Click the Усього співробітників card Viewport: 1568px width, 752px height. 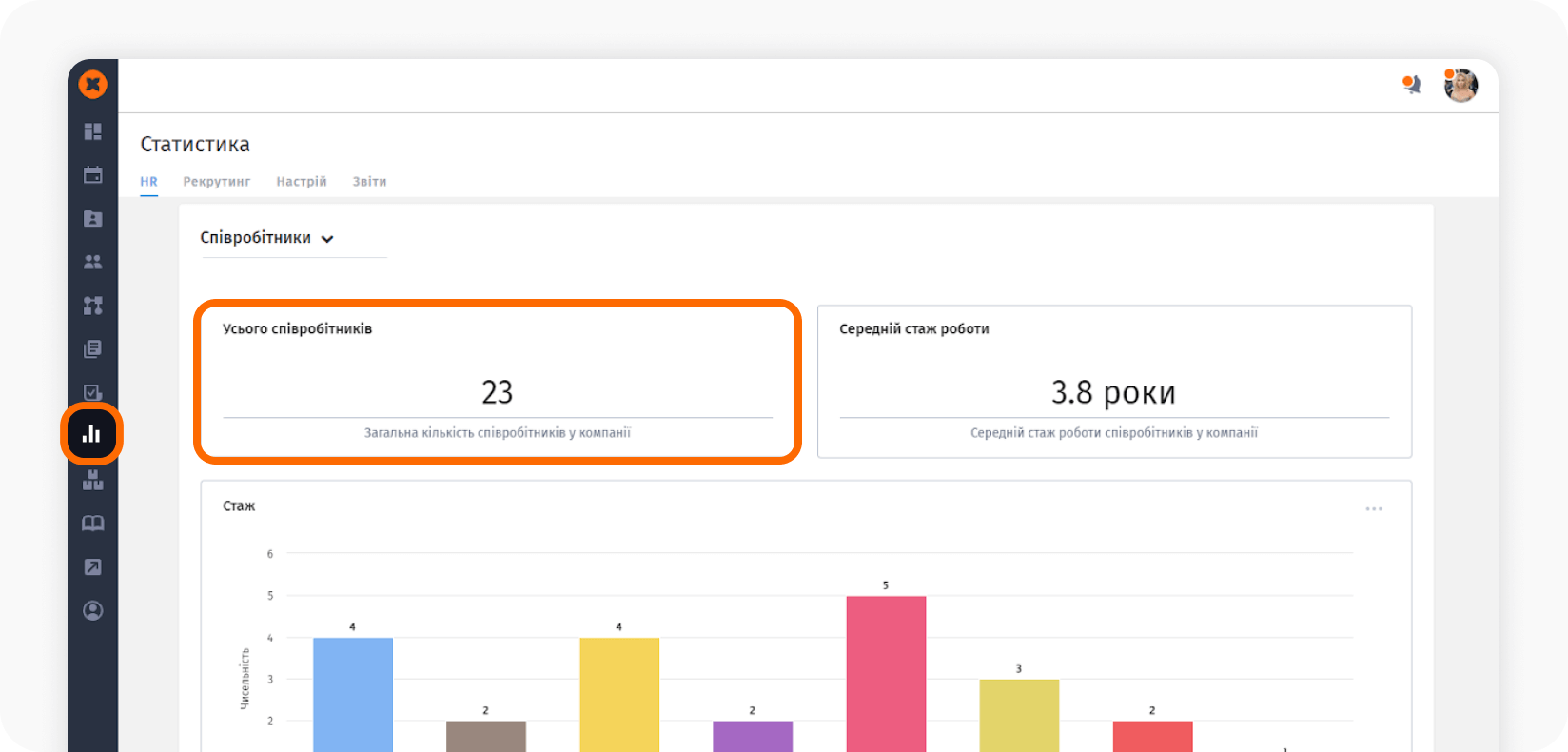(497, 382)
